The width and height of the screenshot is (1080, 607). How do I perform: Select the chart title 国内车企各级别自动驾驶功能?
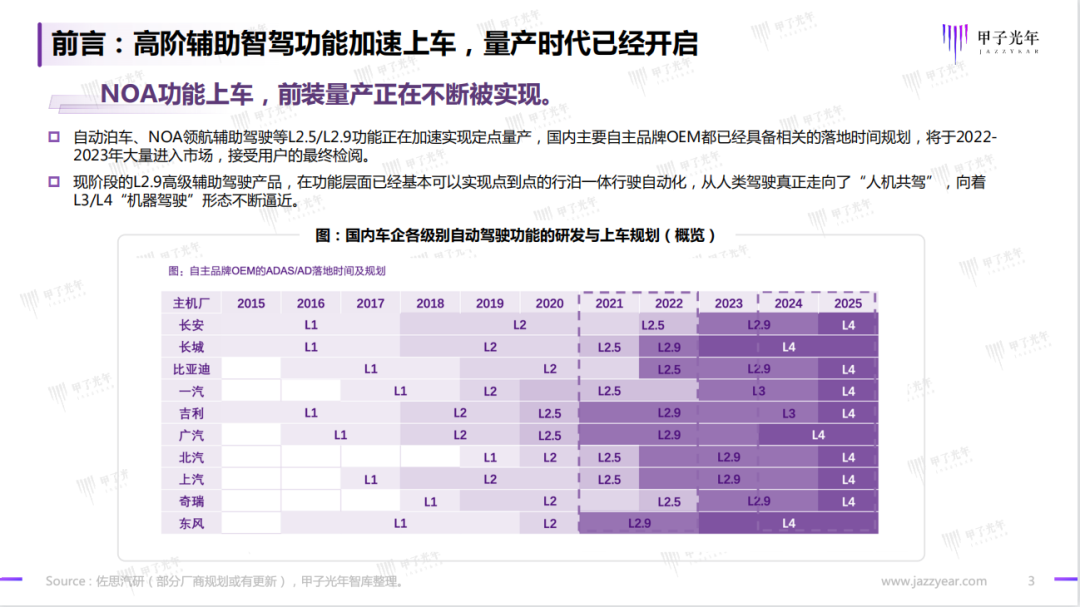tap(515, 236)
